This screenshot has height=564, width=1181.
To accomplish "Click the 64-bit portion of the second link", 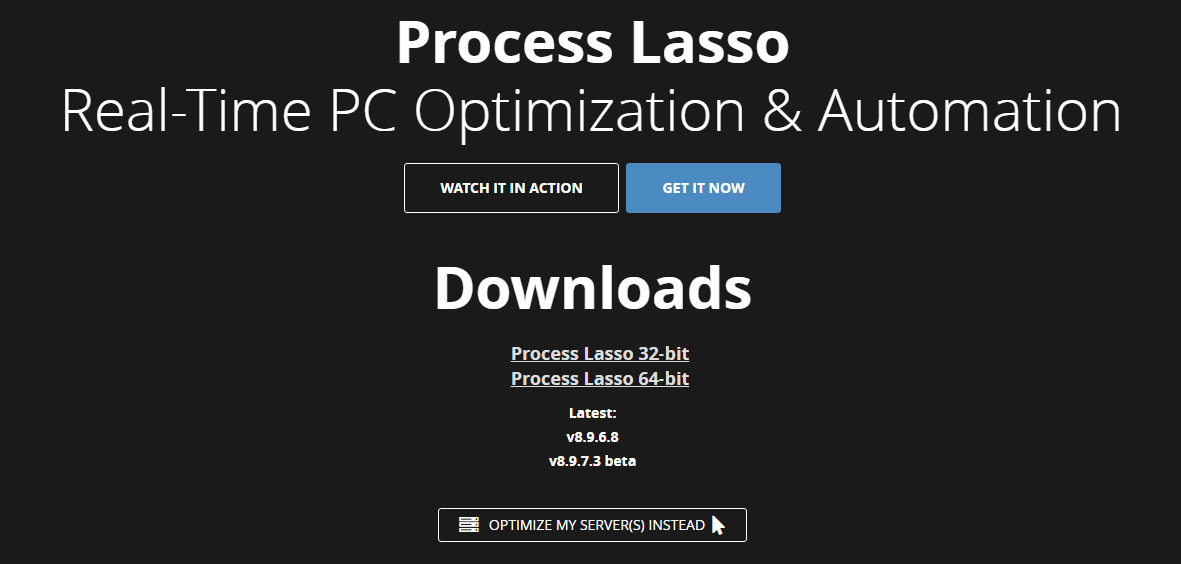I will click(x=661, y=378).
